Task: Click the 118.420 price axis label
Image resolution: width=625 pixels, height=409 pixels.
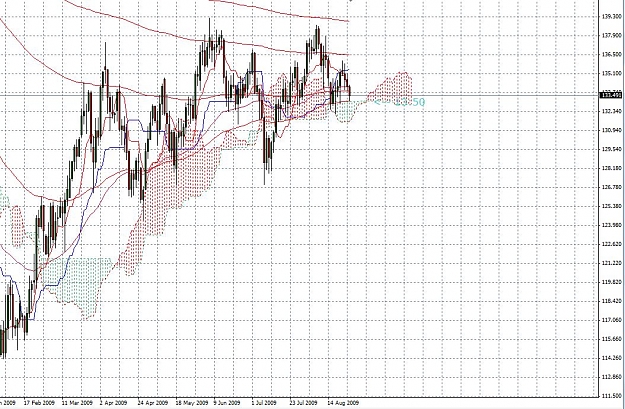Action: [612, 301]
